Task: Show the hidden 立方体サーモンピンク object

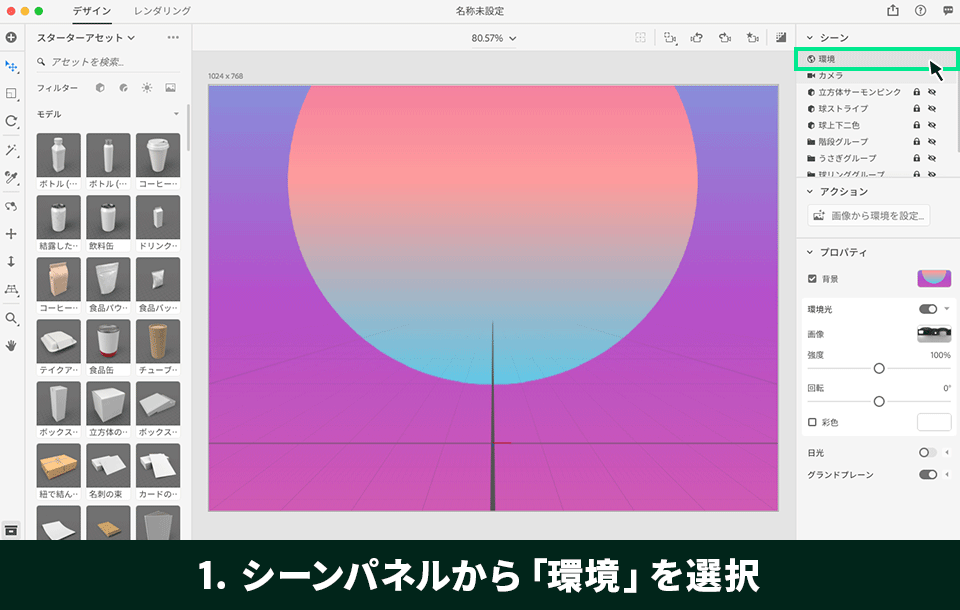Action: click(x=932, y=92)
